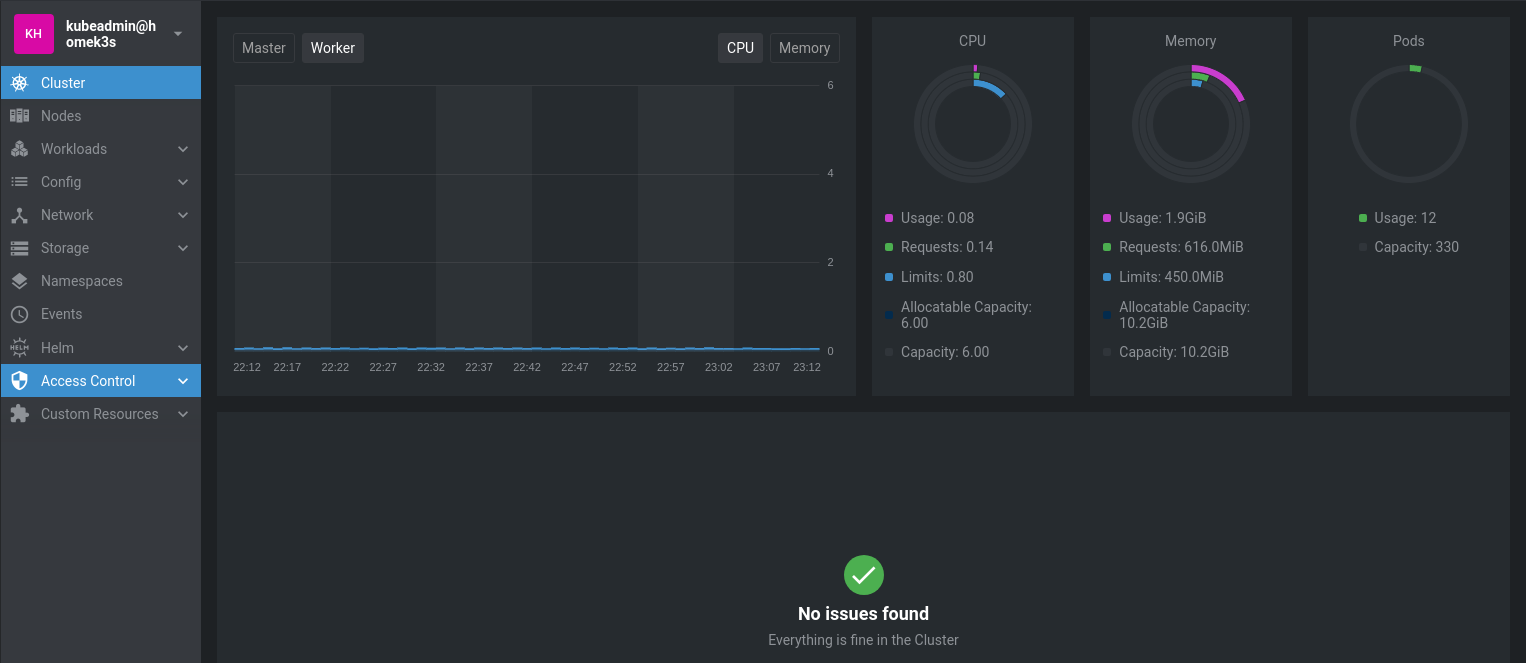Screen dimensions: 1526x663
Task: Click the pink Usage swatch under CPU
Action: click(889, 218)
